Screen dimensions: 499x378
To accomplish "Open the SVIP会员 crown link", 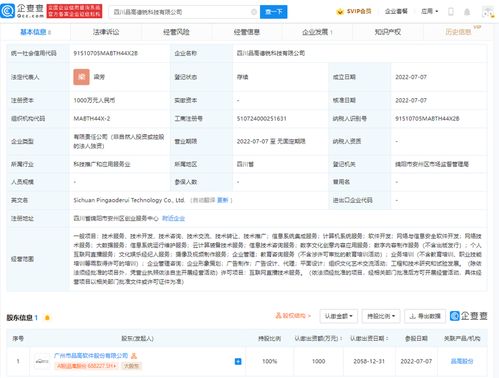I will click(354, 12).
